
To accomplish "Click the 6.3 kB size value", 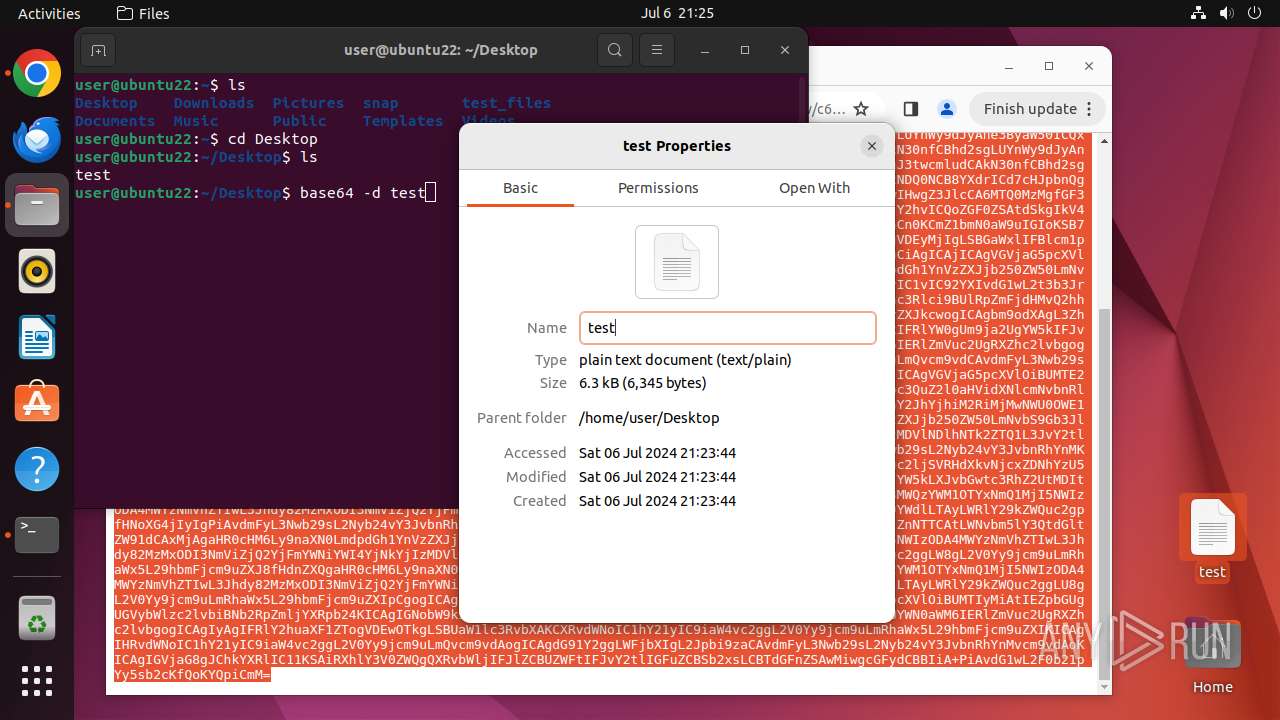I will 643,383.
